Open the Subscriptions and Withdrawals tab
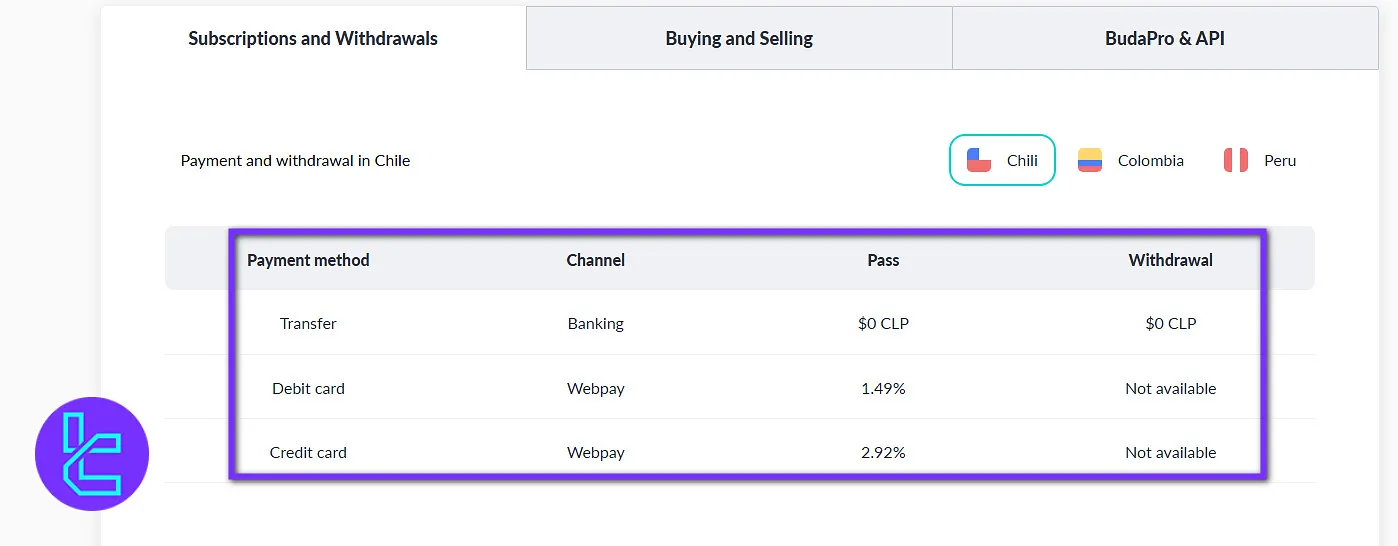 click(x=313, y=39)
